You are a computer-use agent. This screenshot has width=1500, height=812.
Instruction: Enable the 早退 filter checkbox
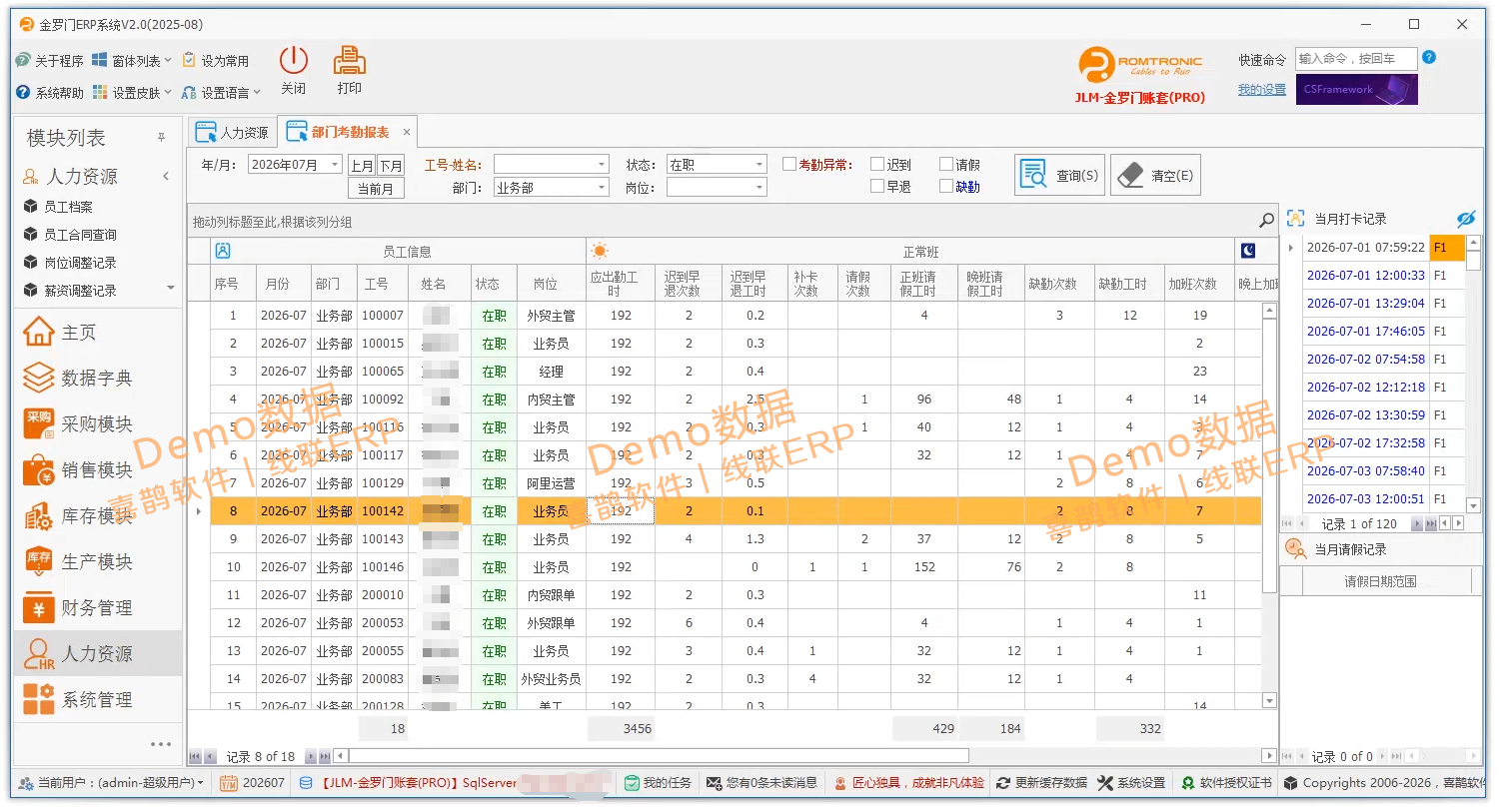pyautogui.click(x=877, y=186)
